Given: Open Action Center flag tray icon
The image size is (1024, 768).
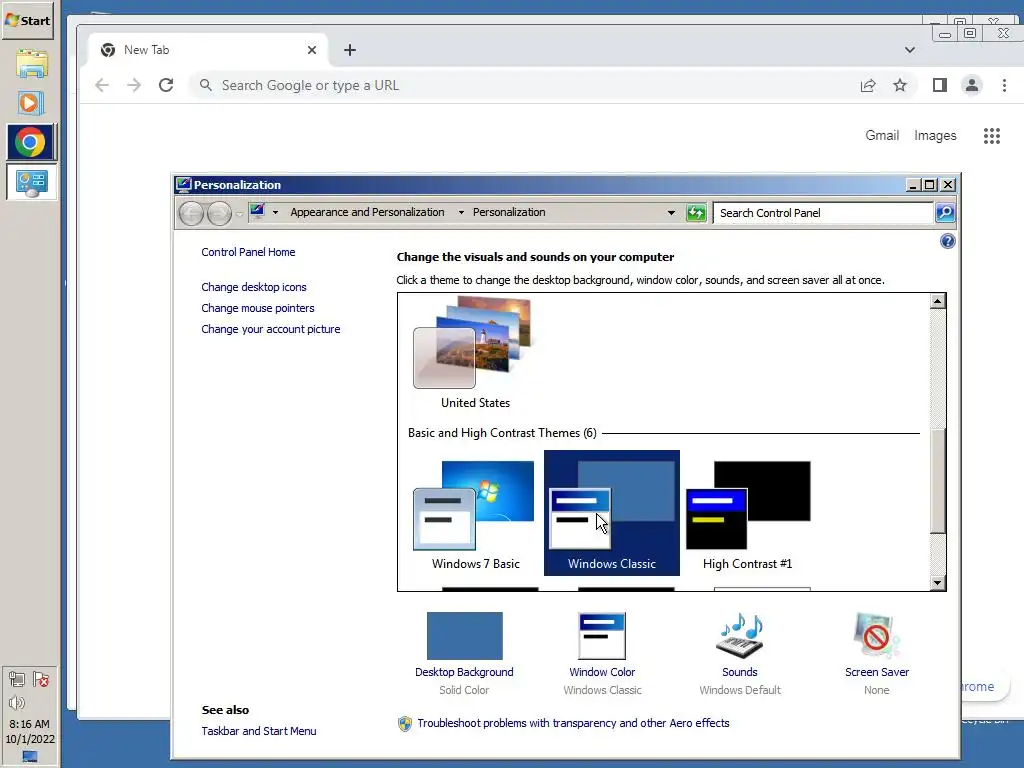Looking at the screenshot, I should coord(40,680).
